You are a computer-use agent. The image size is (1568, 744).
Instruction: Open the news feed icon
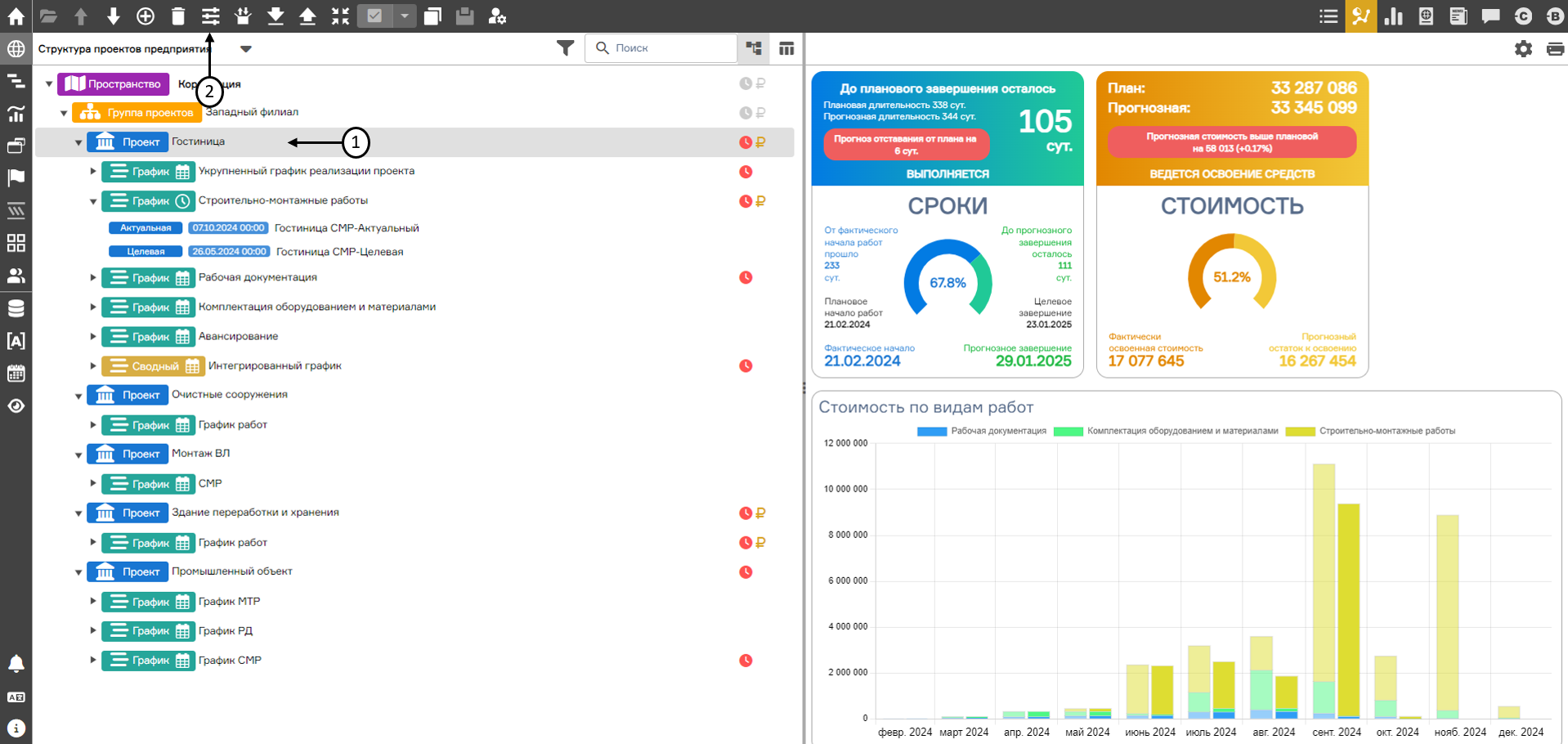click(1458, 16)
